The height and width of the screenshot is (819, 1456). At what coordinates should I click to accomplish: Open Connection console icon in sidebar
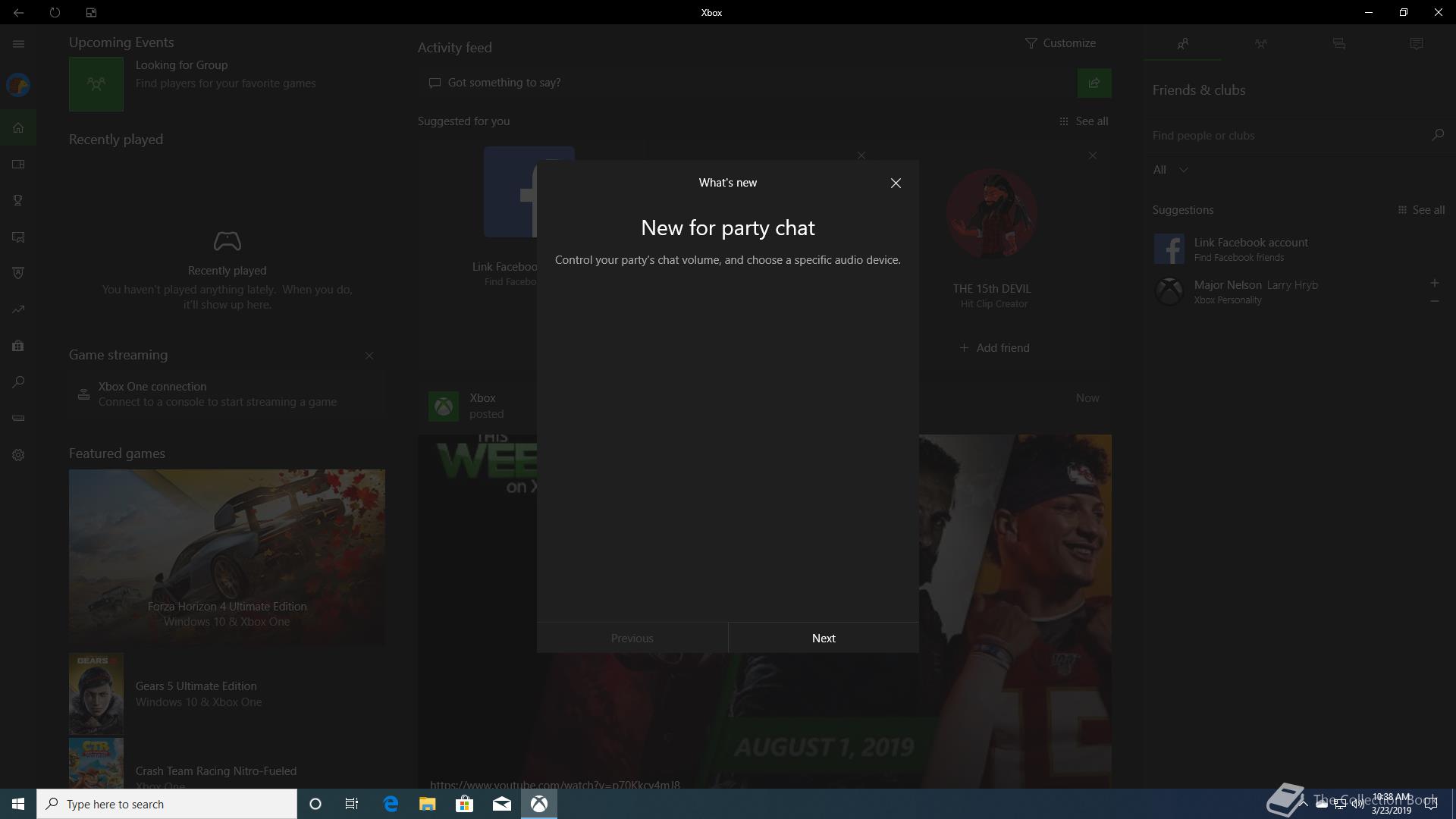[x=18, y=419]
